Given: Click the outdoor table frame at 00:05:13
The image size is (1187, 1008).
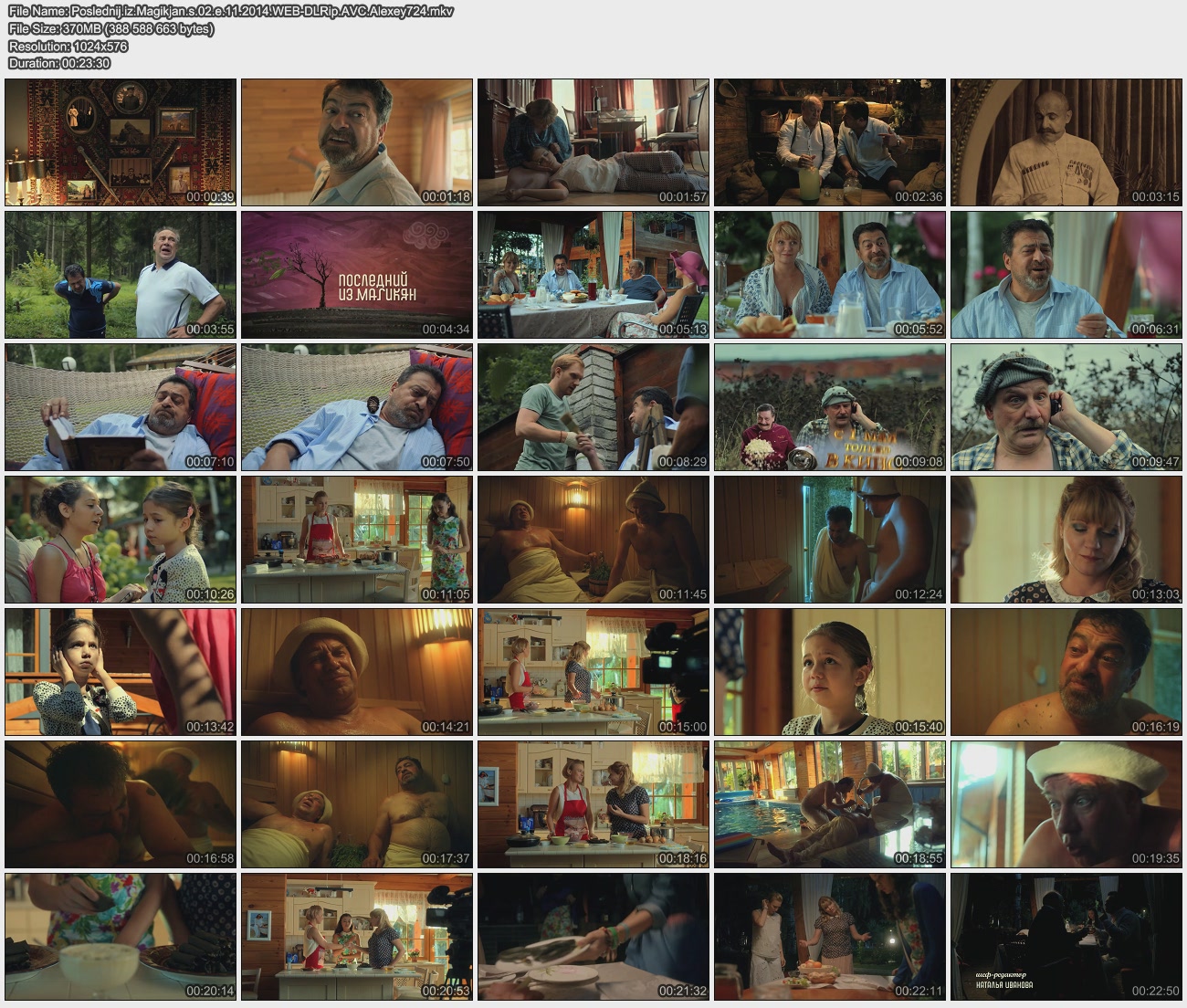Looking at the screenshot, I should pos(593,275).
